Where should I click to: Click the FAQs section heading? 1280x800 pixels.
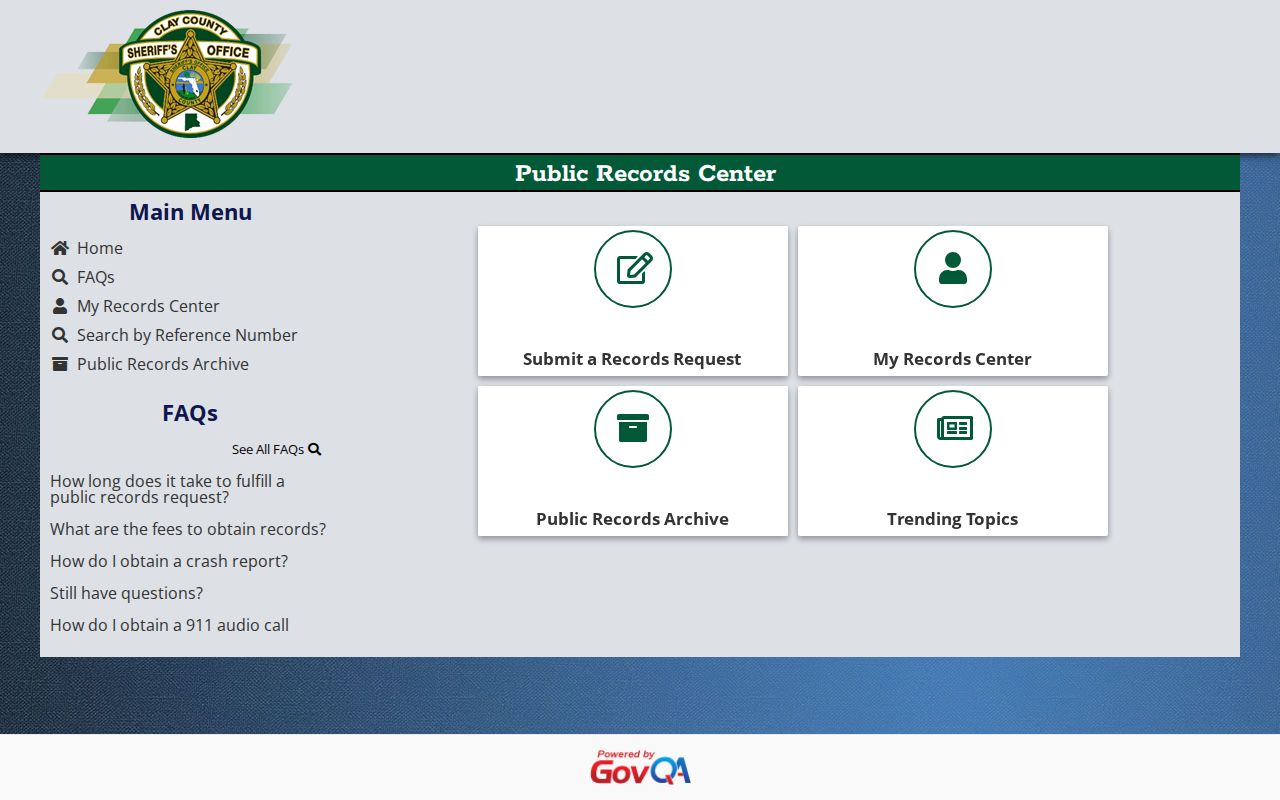coord(190,413)
